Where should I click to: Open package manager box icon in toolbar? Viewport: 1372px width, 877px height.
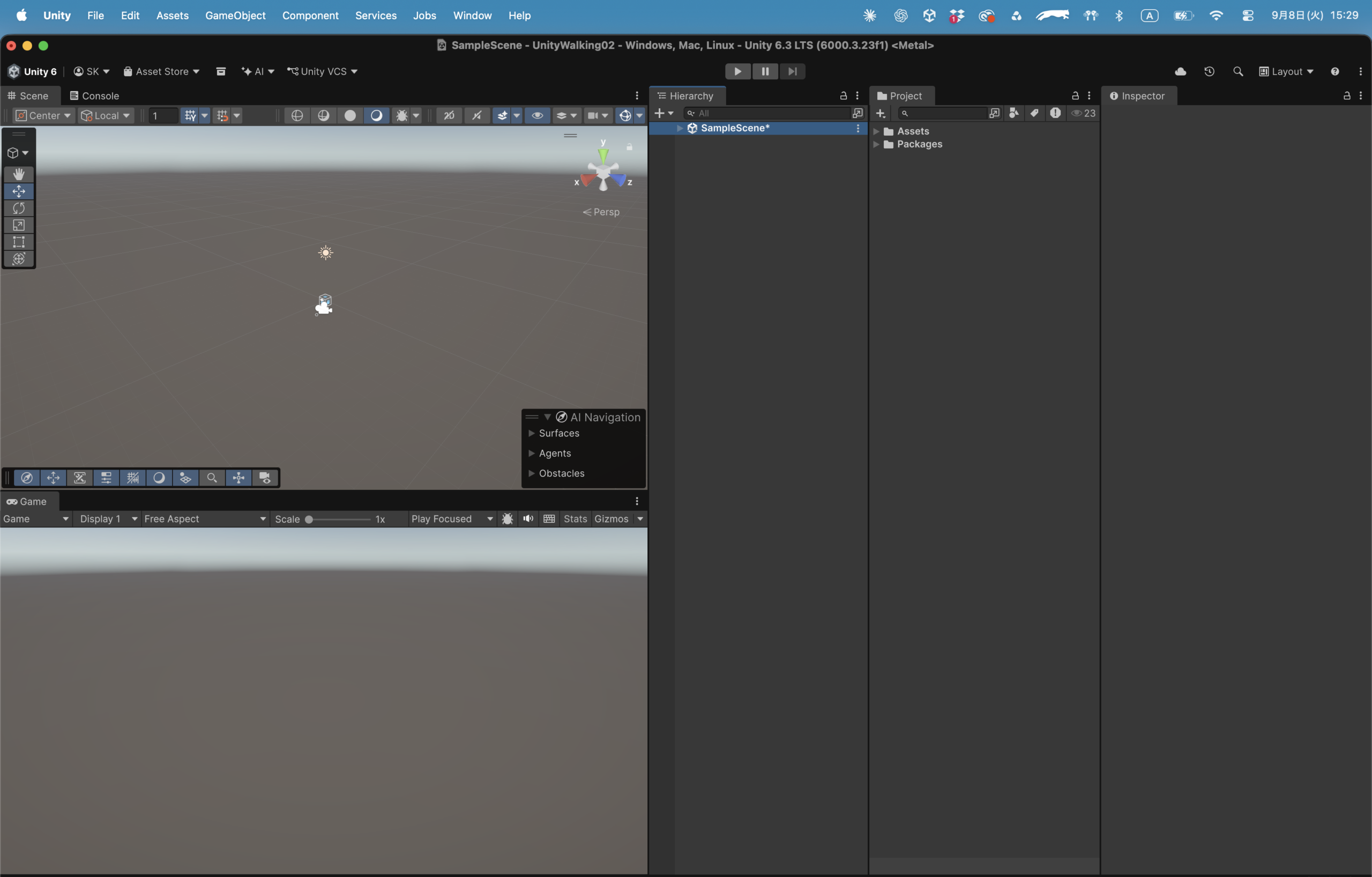point(221,71)
